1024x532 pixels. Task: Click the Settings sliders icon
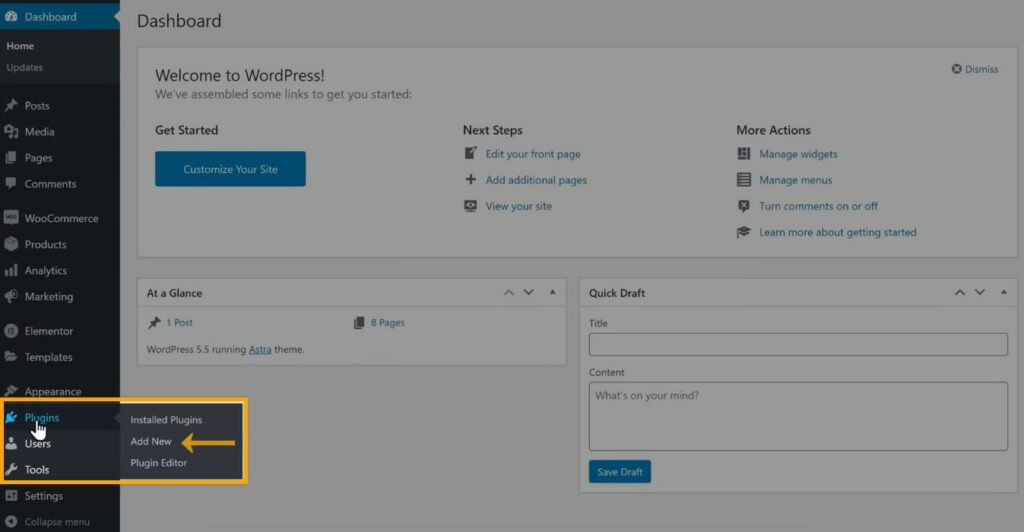click(x=11, y=495)
